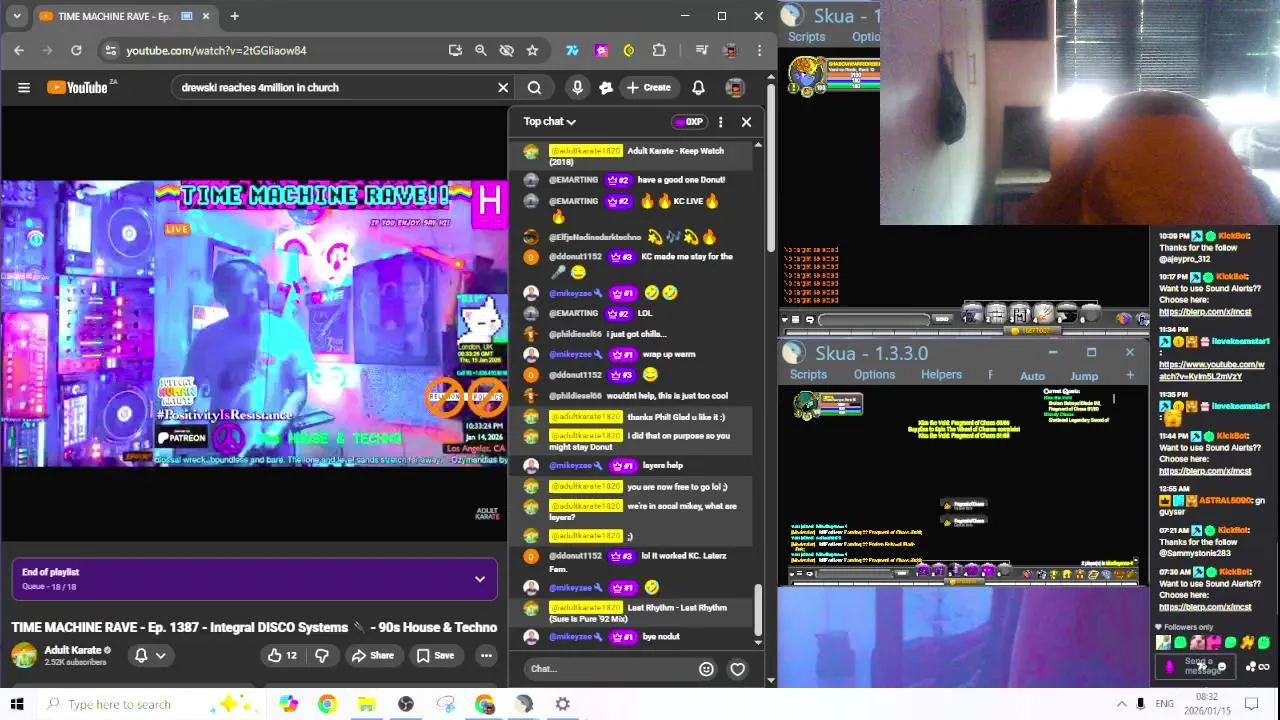Send a heart reaction in chat
The image size is (1280, 720).
pos(737,669)
